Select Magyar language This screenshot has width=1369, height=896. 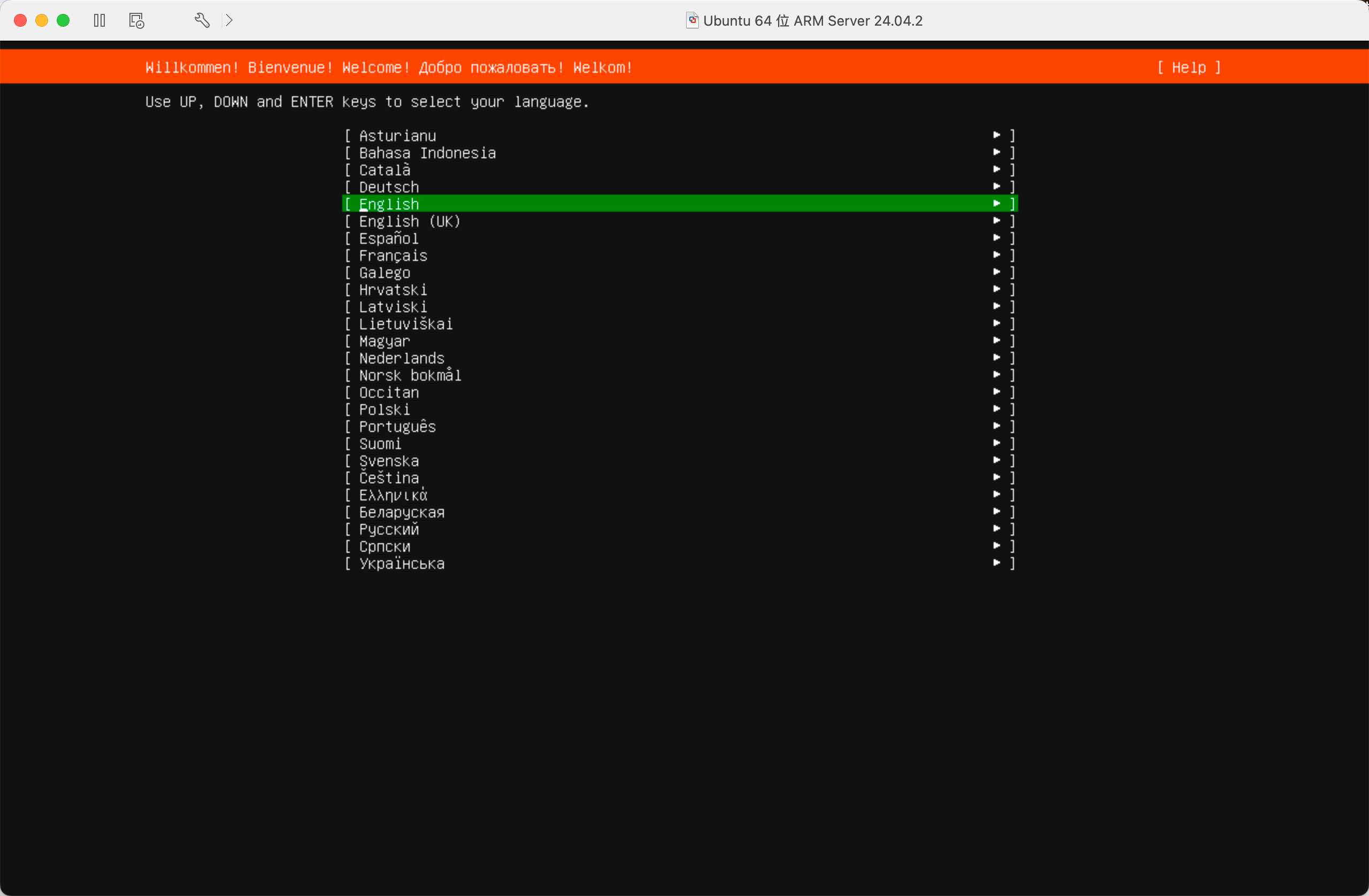click(x=680, y=341)
